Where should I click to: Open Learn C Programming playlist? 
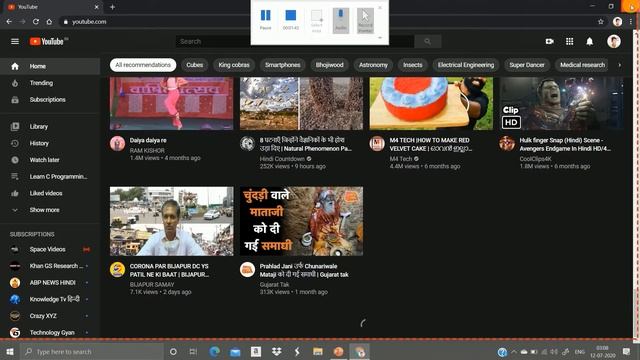tap(50, 177)
